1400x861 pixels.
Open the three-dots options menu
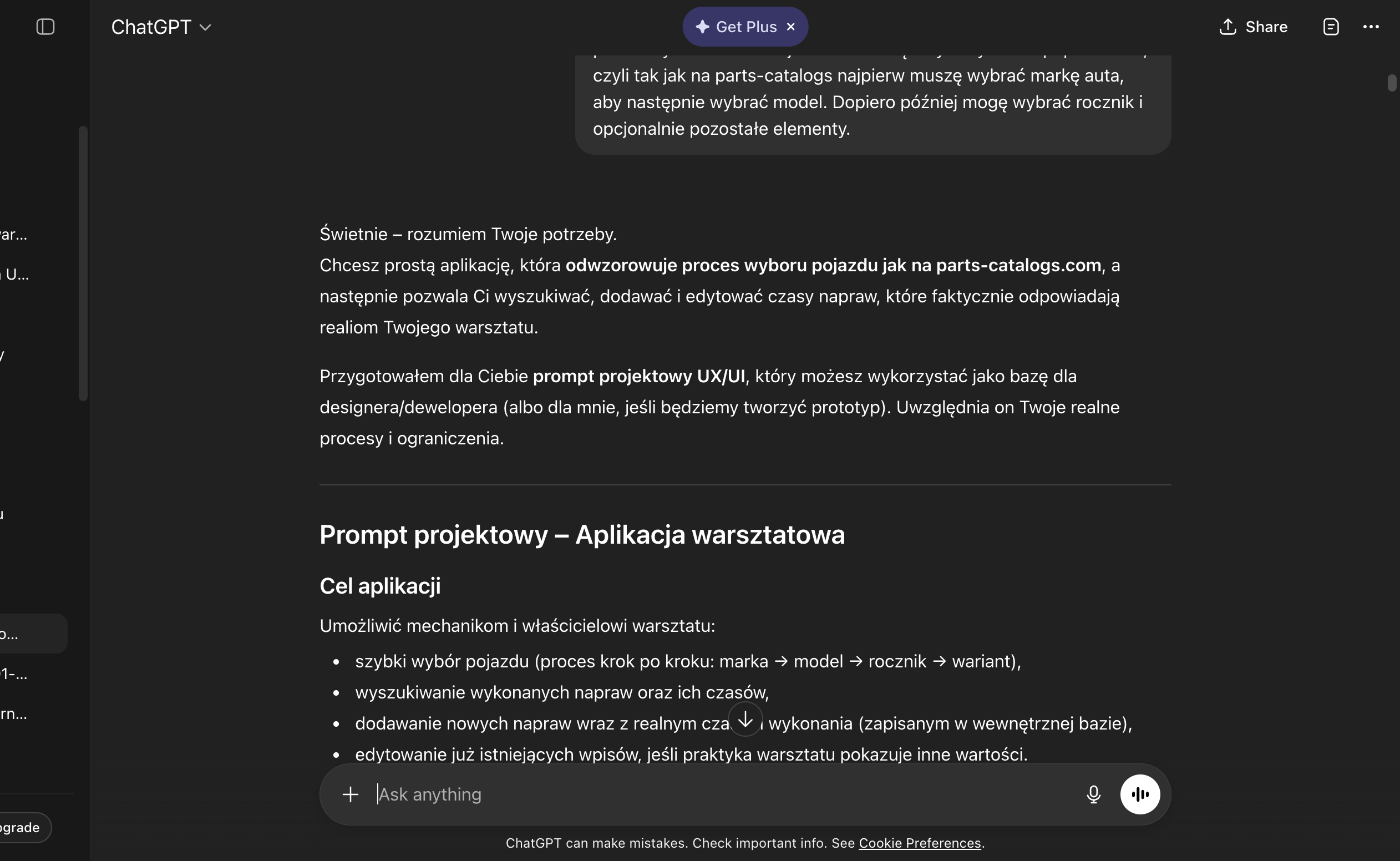(x=1371, y=27)
